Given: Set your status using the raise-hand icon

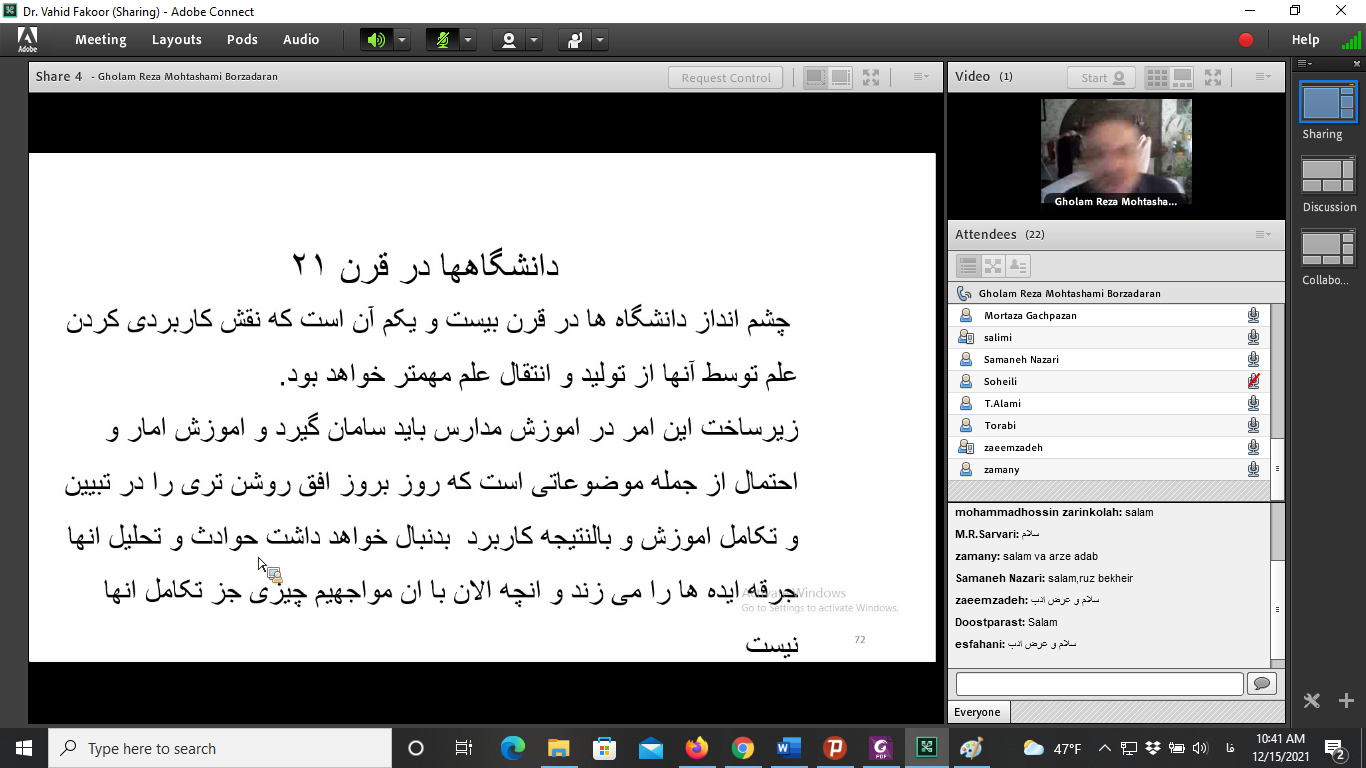Looking at the screenshot, I should [573, 40].
